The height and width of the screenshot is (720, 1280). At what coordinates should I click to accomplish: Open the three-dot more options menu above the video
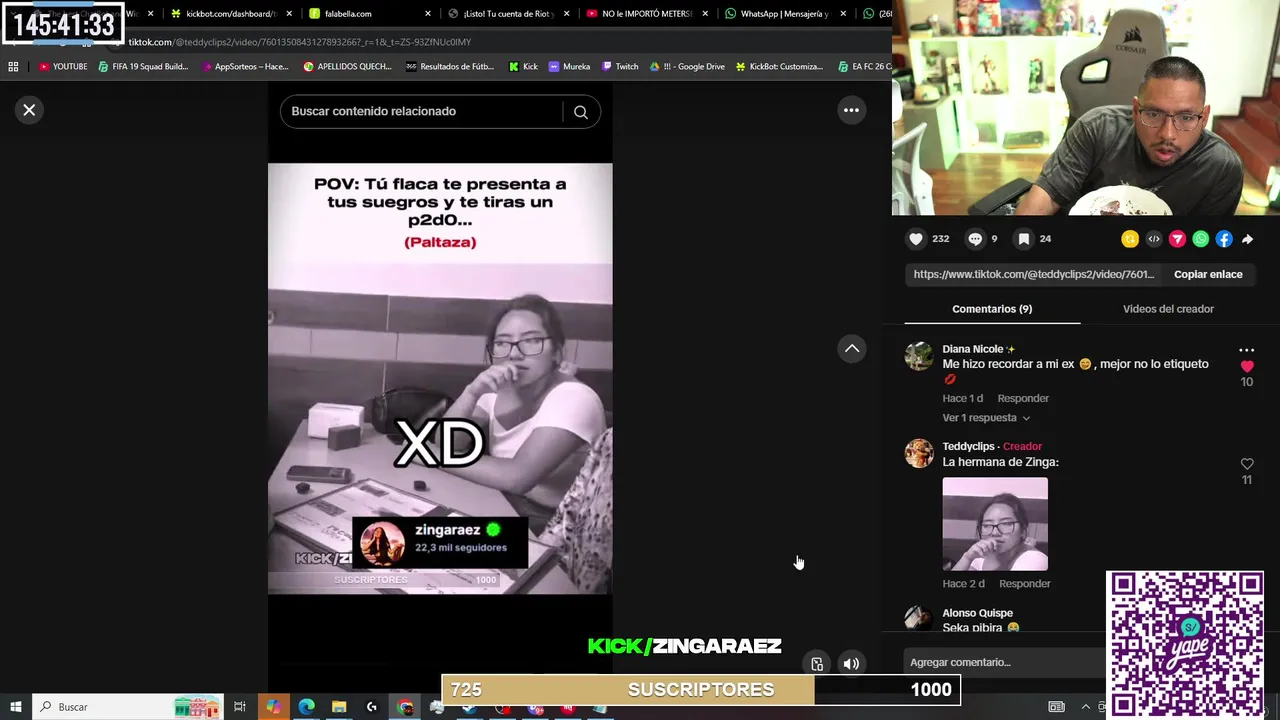851,110
